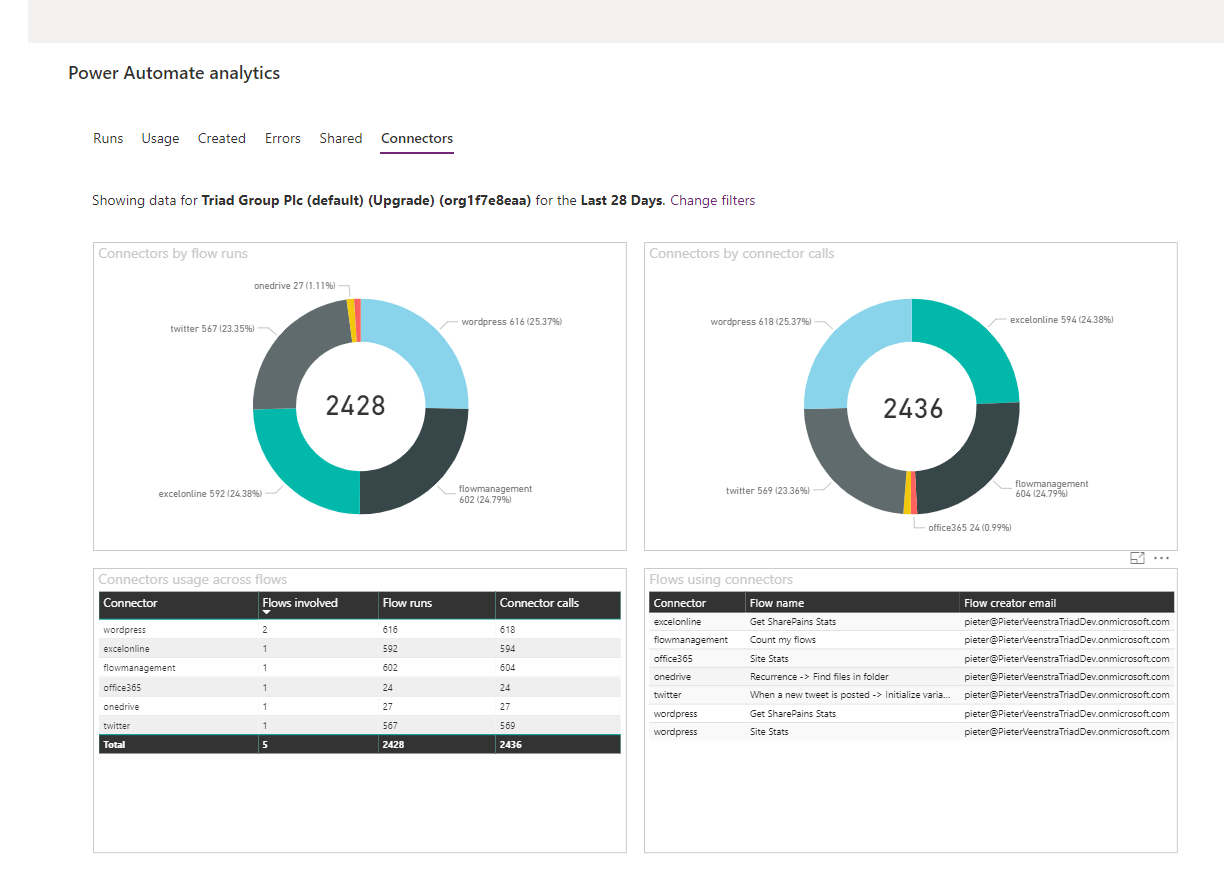Viewport: 1224px width, 876px height.
Task: Click the Power Automate analytics heading
Action: coord(174,73)
